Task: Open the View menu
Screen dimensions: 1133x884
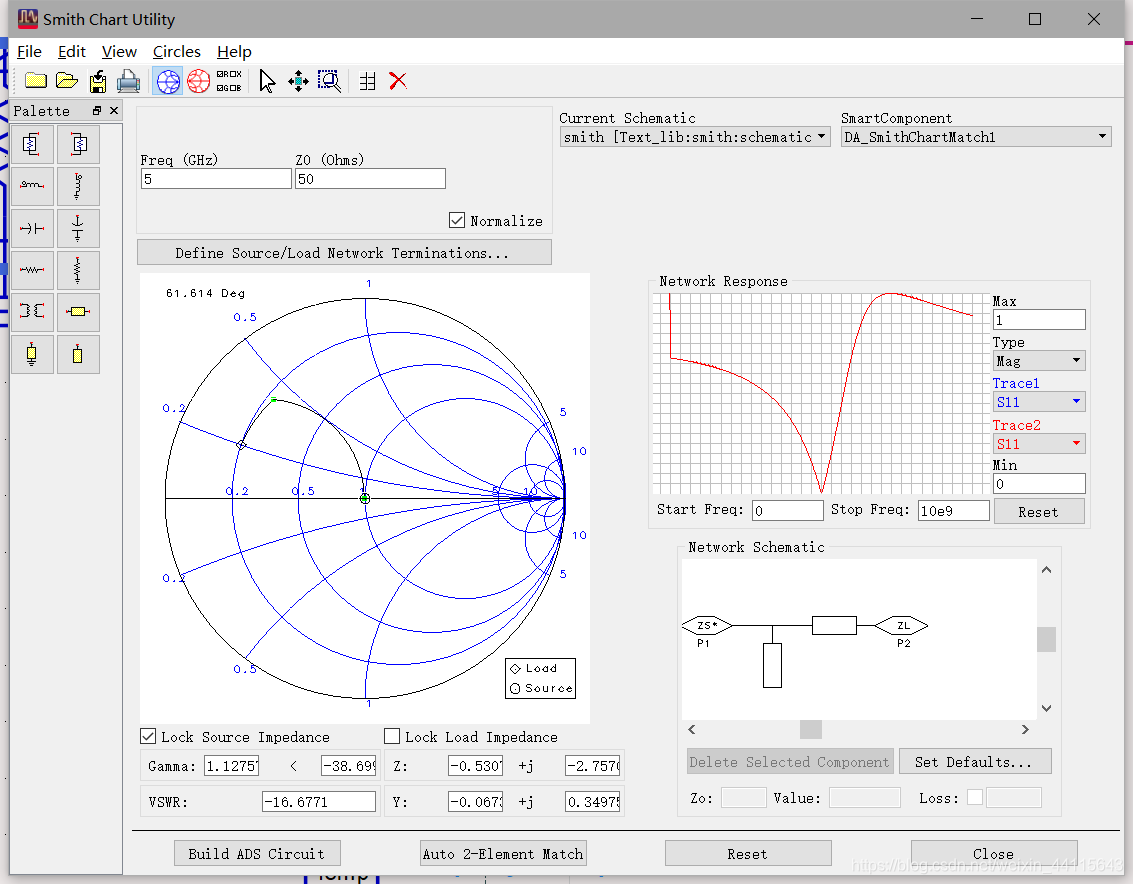Action: (x=119, y=52)
